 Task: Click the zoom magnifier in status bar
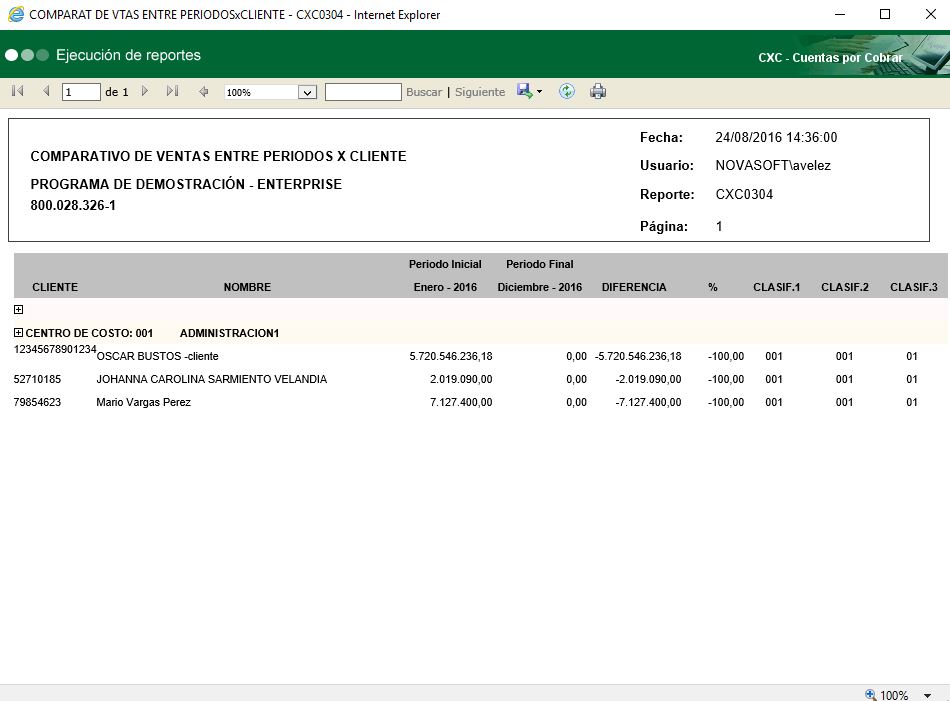(x=871, y=694)
